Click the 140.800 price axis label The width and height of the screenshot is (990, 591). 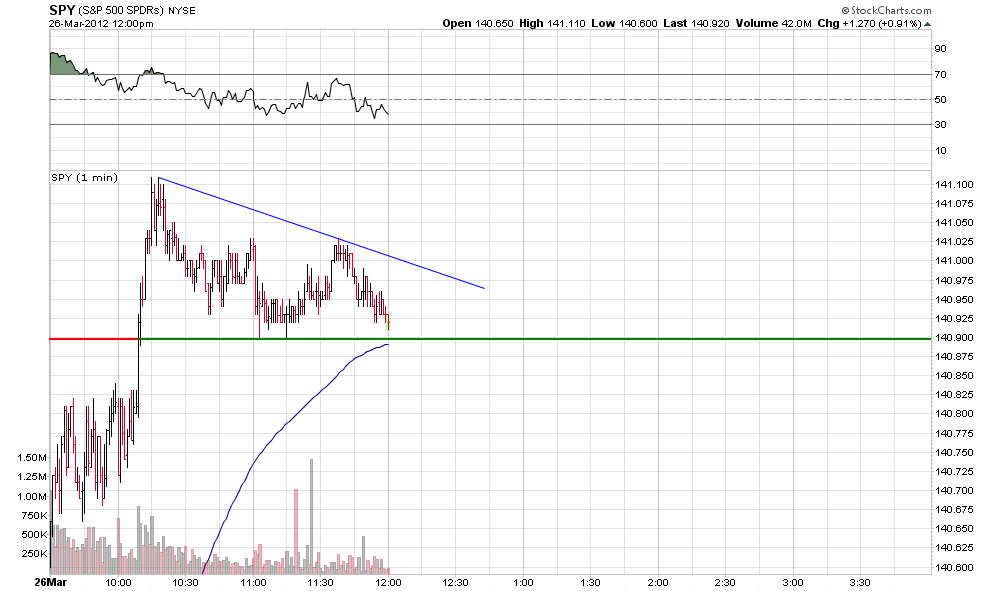954,414
